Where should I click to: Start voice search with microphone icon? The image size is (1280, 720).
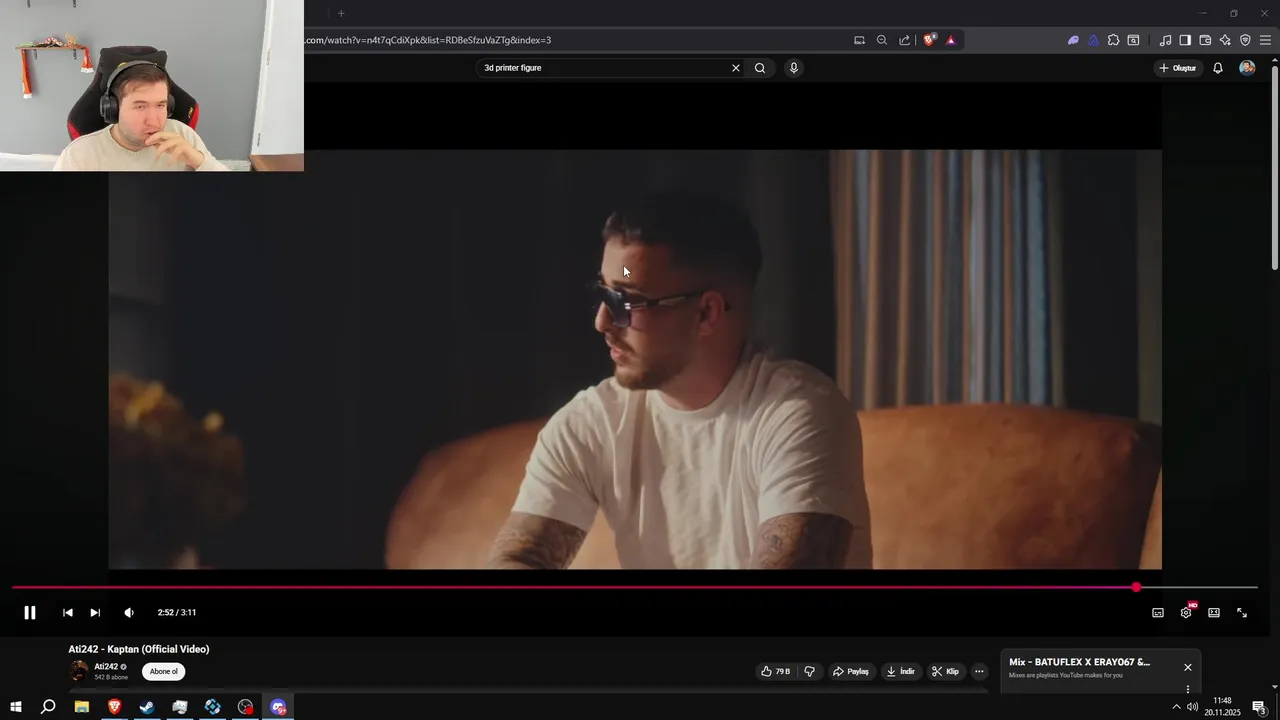coord(794,68)
